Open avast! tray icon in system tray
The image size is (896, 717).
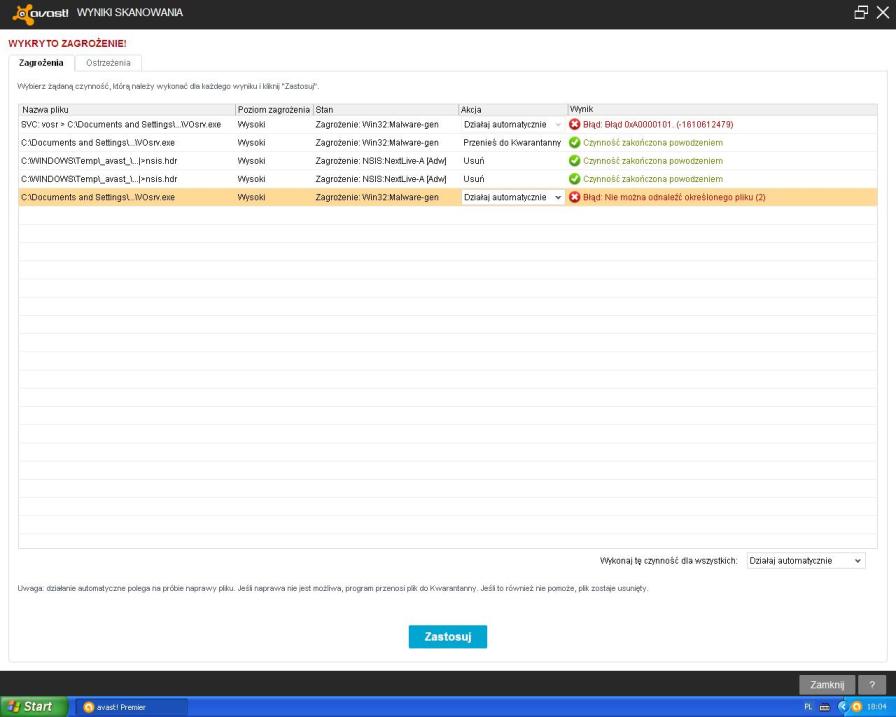click(x=856, y=707)
